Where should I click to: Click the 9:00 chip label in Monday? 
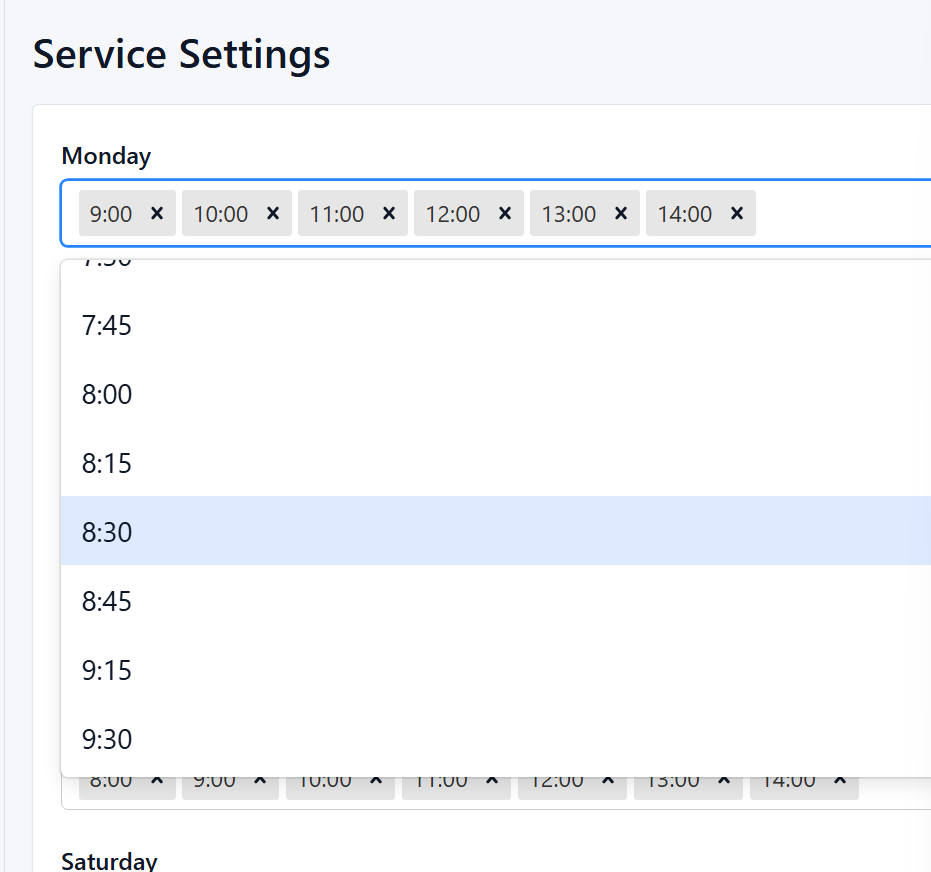click(x=111, y=214)
